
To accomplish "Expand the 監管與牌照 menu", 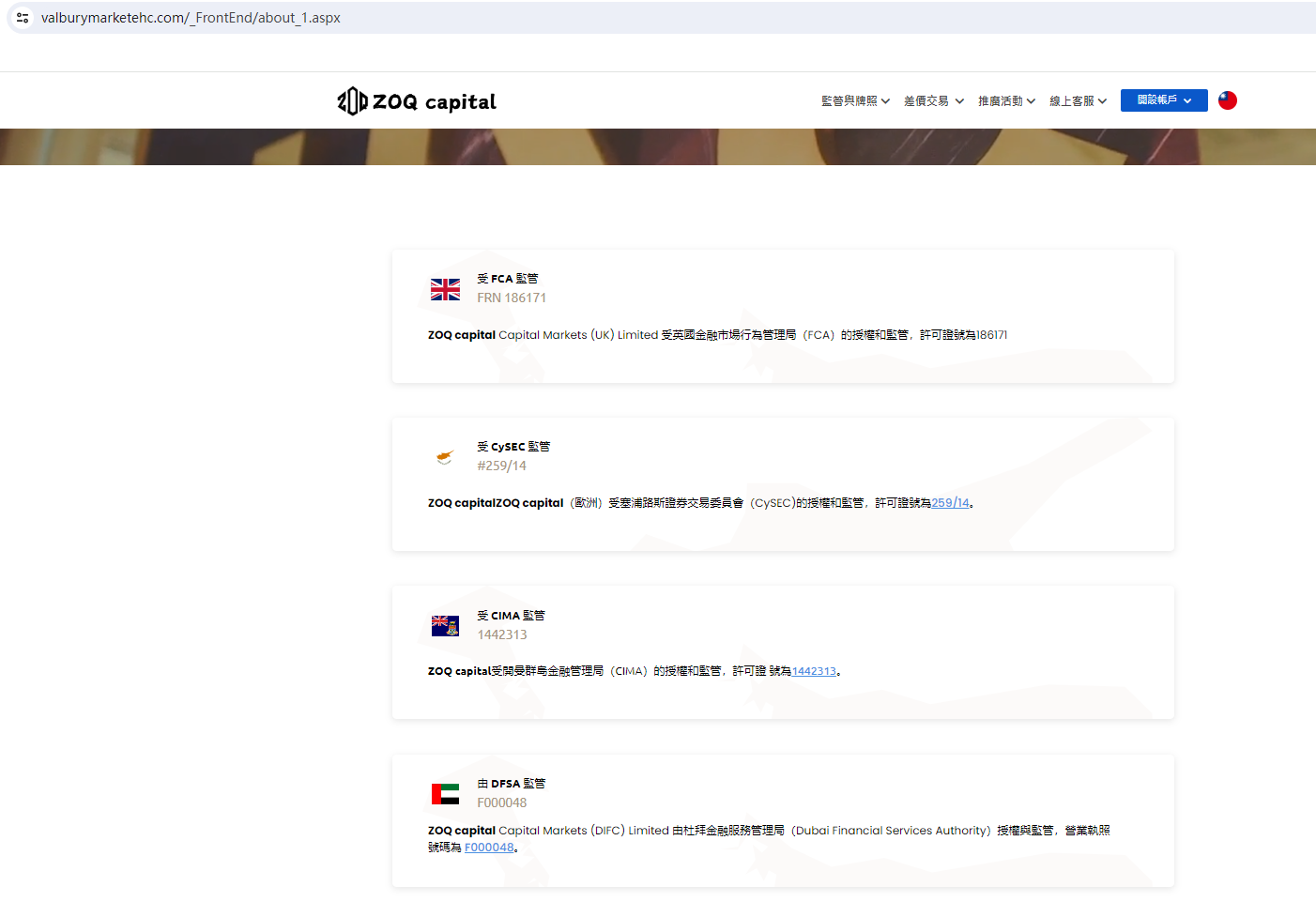I will (x=855, y=101).
